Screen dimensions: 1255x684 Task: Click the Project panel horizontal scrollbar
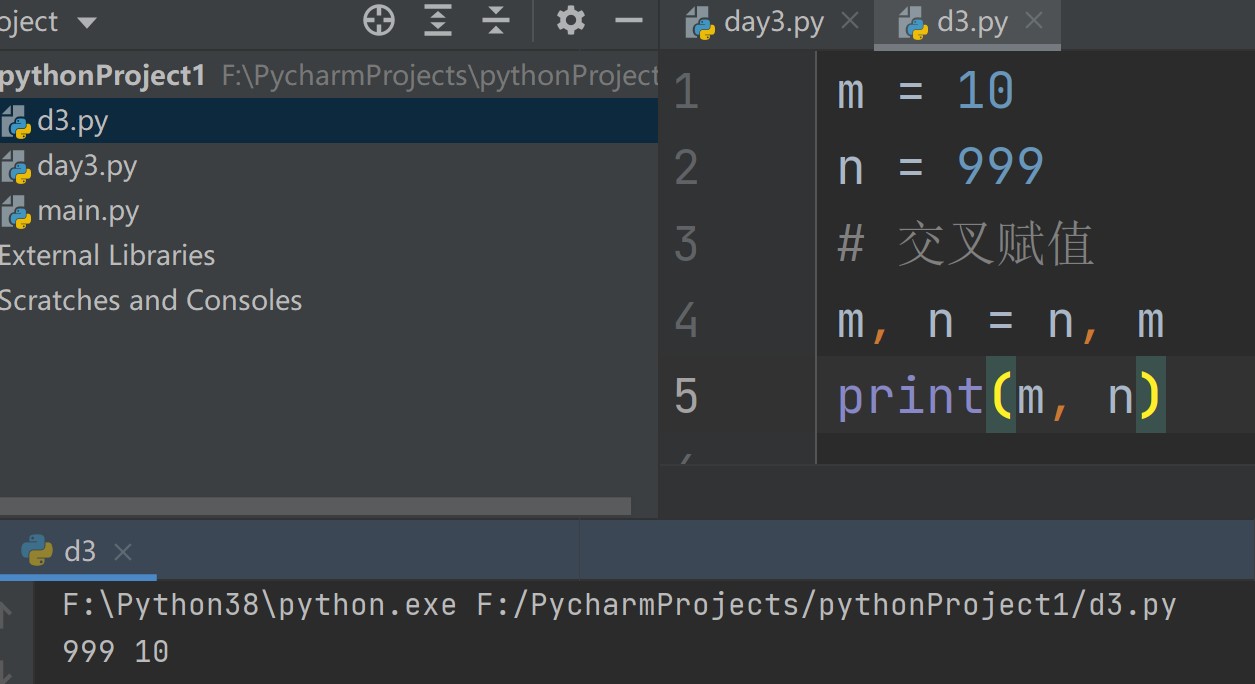pos(315,506)
